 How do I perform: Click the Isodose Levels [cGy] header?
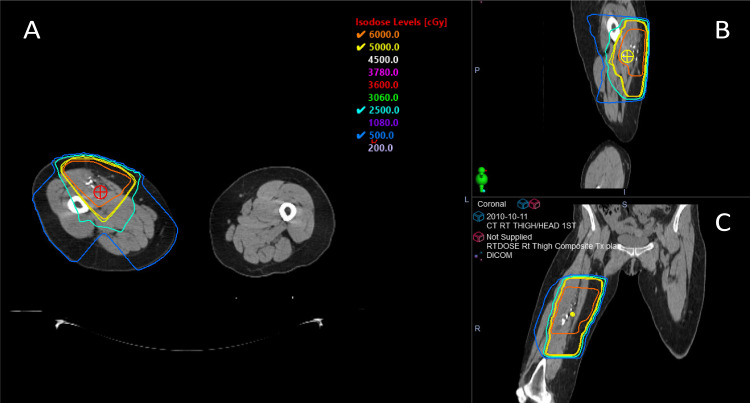point(401,22)
